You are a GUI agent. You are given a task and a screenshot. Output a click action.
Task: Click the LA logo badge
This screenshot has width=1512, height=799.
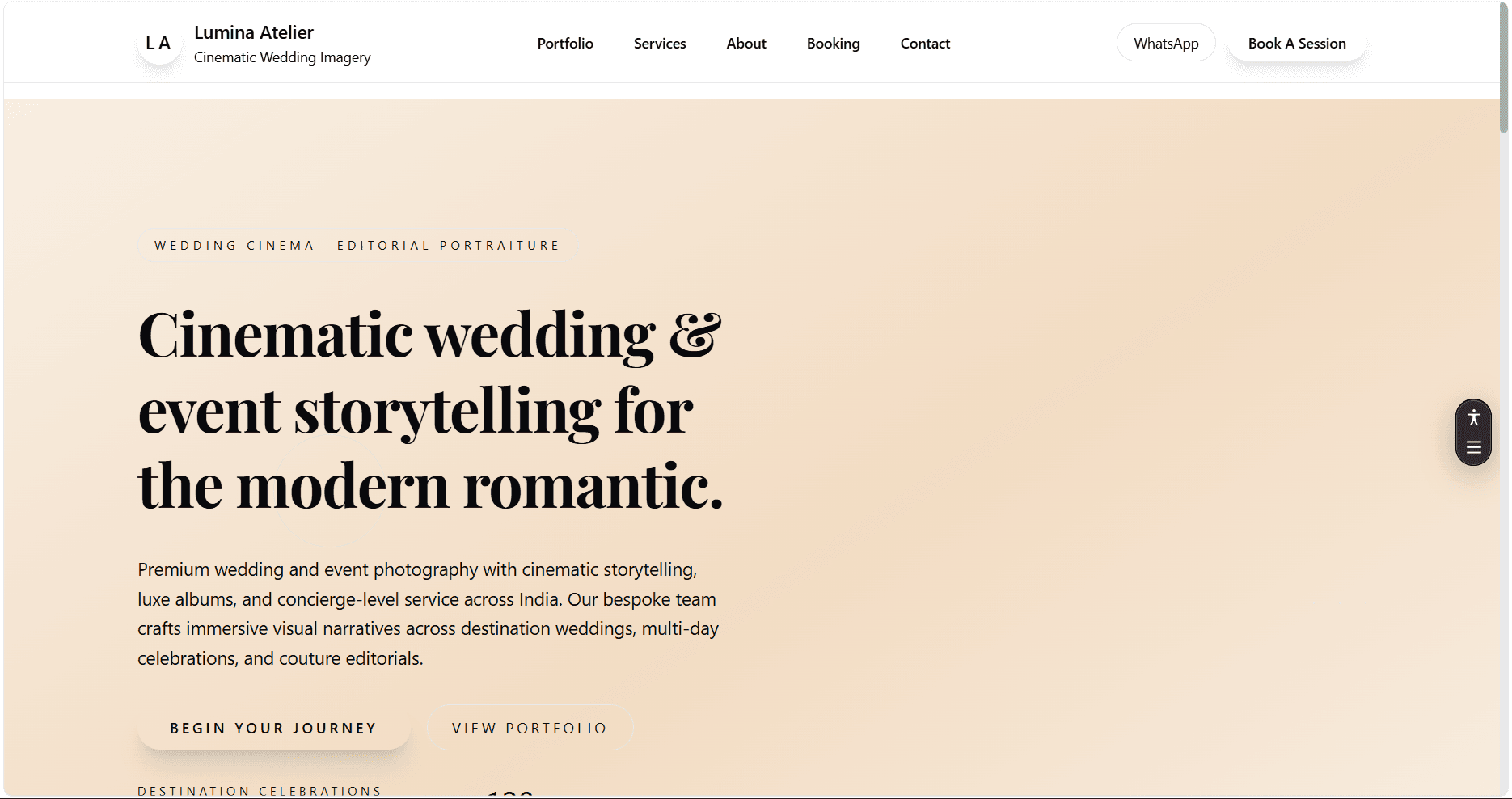(158, 44)
